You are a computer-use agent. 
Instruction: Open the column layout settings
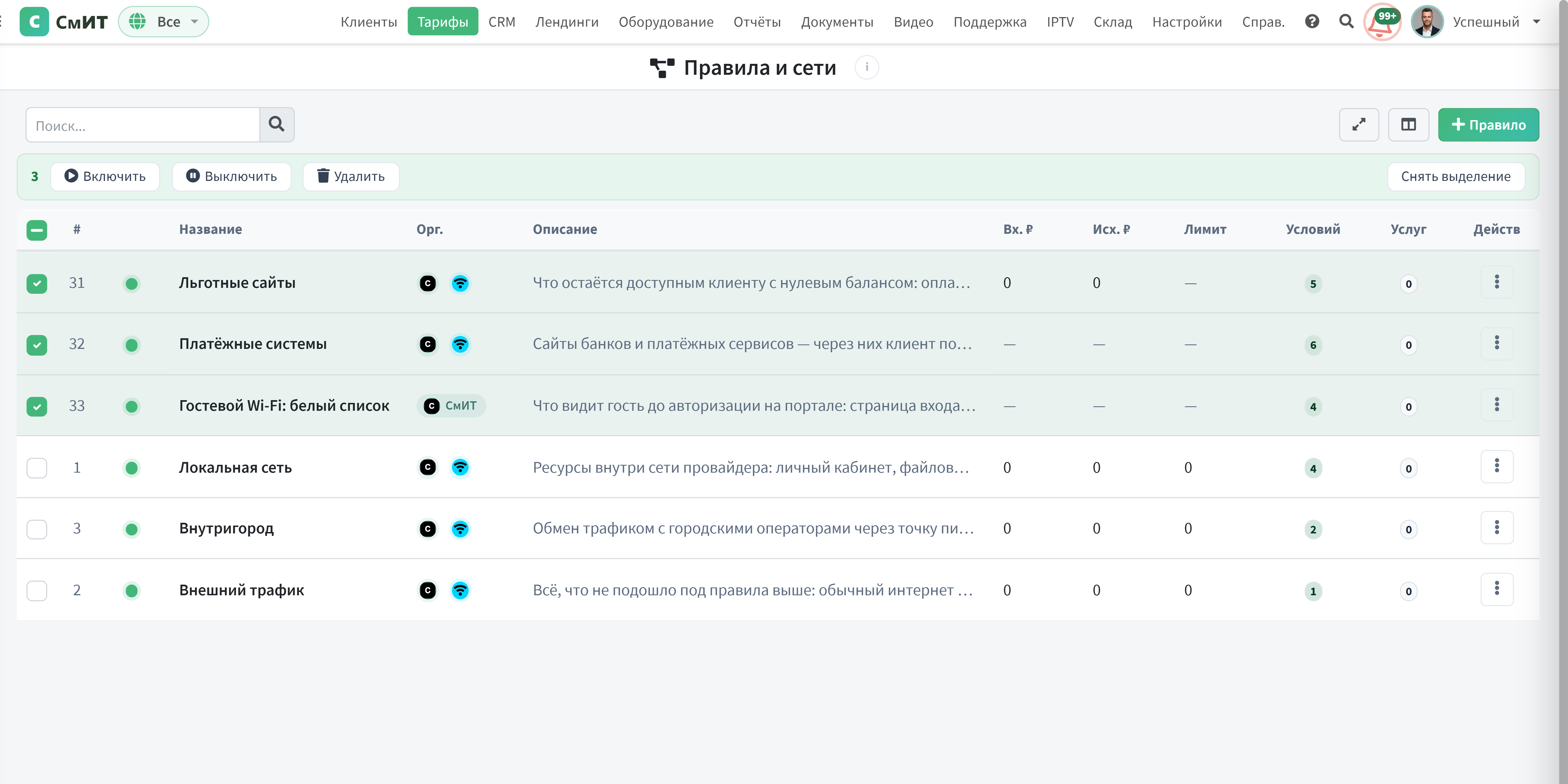tap(1408, 125)
